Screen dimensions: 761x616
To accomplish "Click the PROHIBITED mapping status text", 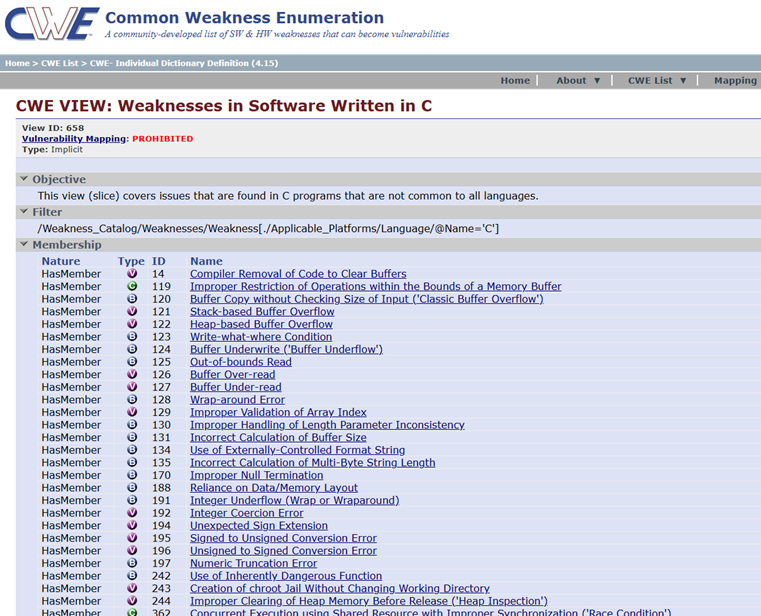I will coord(163,139).
